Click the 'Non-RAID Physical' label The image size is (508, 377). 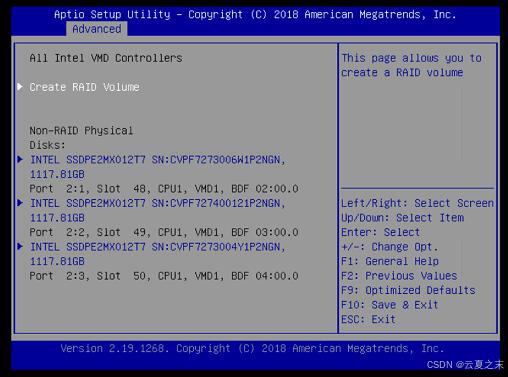pyautogui.click(x=81, y=131)
